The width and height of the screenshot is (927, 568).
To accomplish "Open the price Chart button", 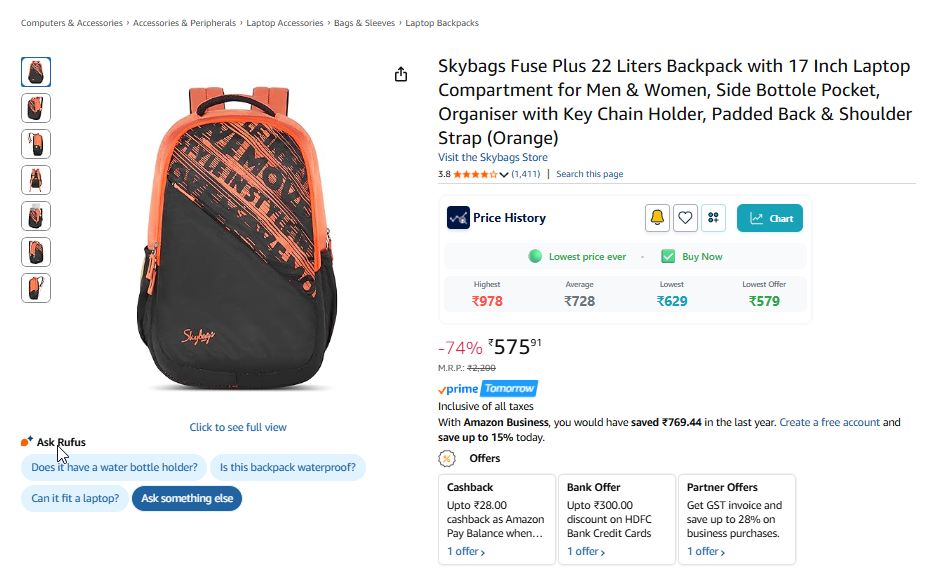I will coord(770,218).
